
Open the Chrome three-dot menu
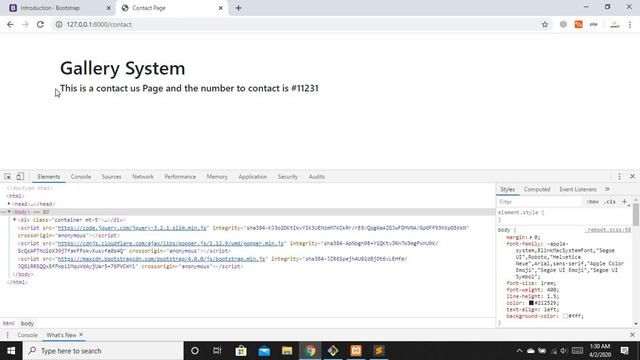630,24
